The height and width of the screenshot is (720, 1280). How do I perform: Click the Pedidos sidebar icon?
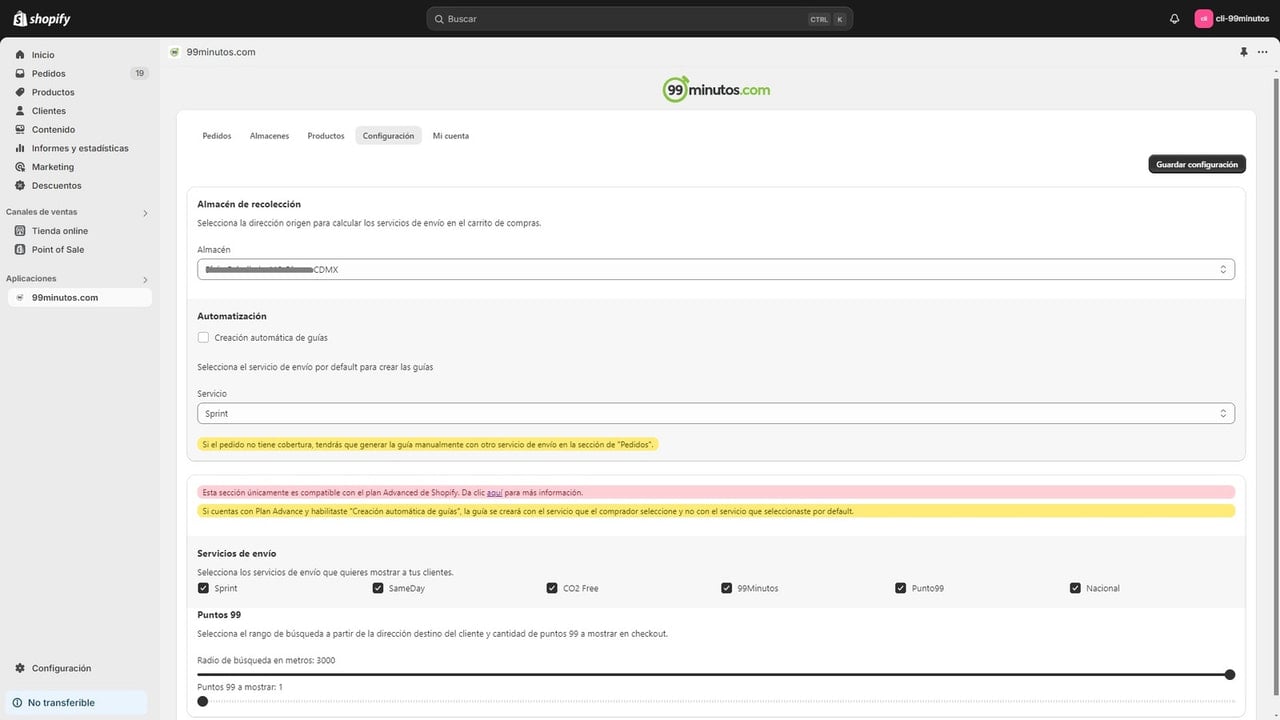pos(20,73)
